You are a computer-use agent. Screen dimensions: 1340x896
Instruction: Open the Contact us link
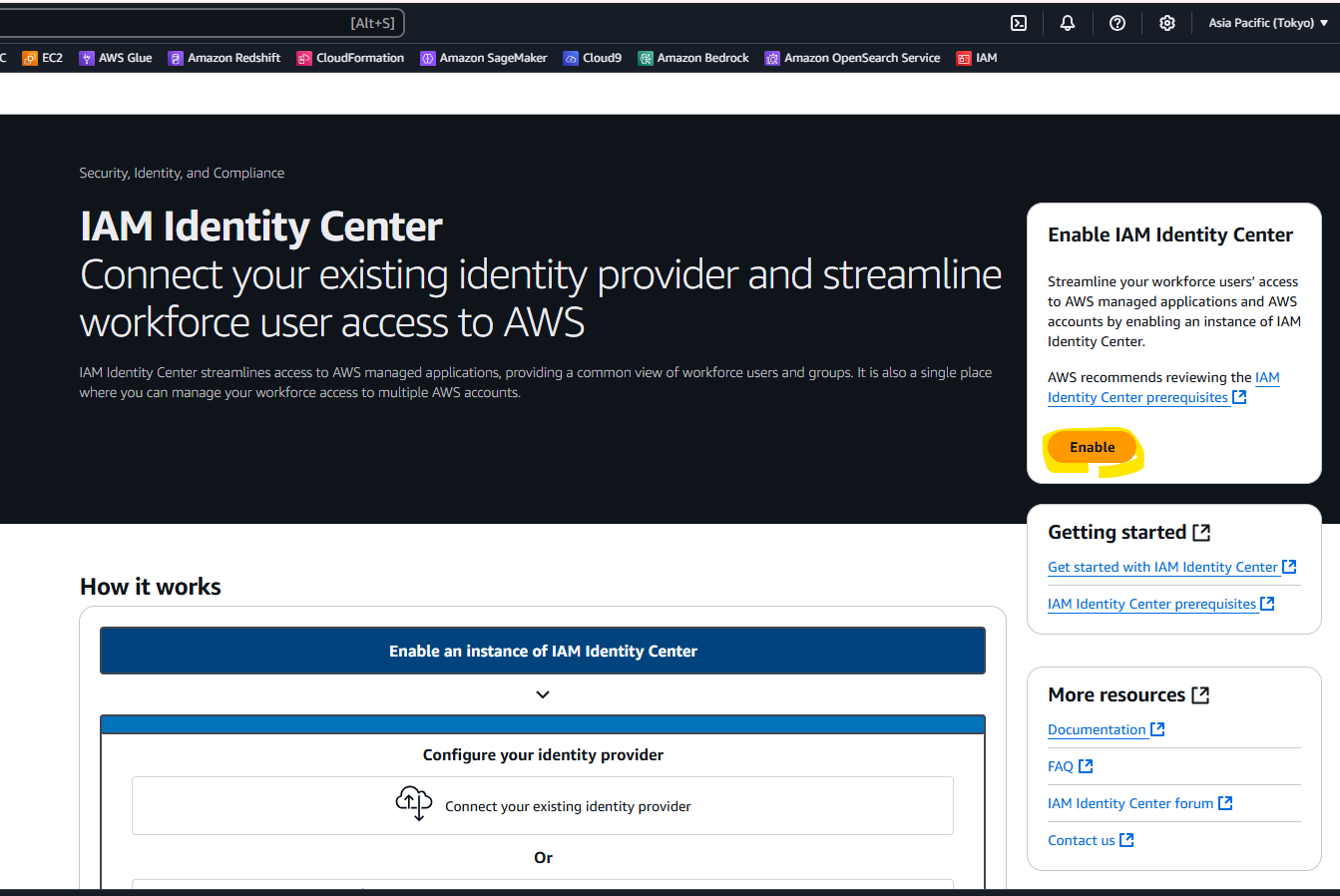click(x=1081, y=840)
